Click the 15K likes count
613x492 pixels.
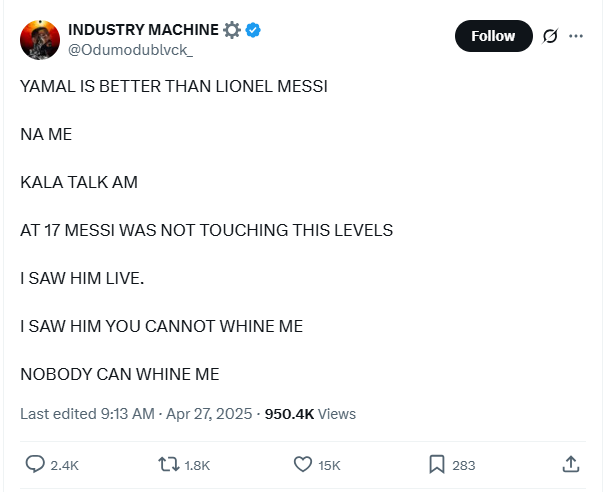[x=330, y=465]
